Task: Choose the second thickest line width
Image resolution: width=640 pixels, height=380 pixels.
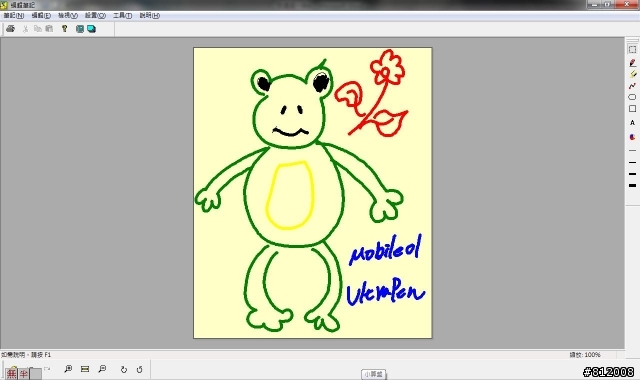Action: (x=632, y=174)
